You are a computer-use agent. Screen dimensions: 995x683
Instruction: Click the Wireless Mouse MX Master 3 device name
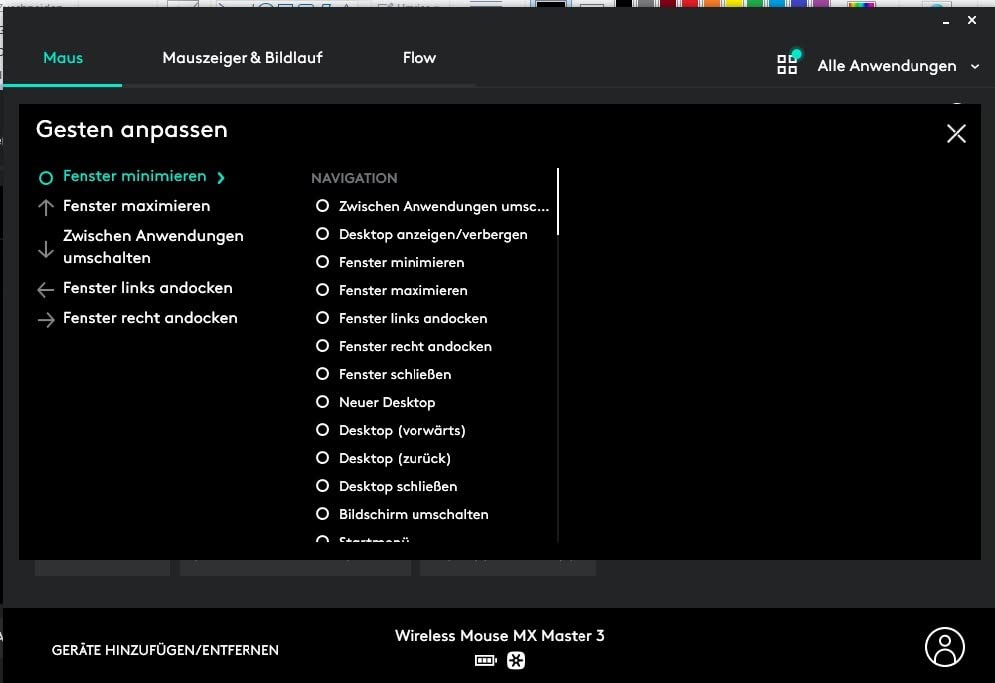click(x=499, y=635)
